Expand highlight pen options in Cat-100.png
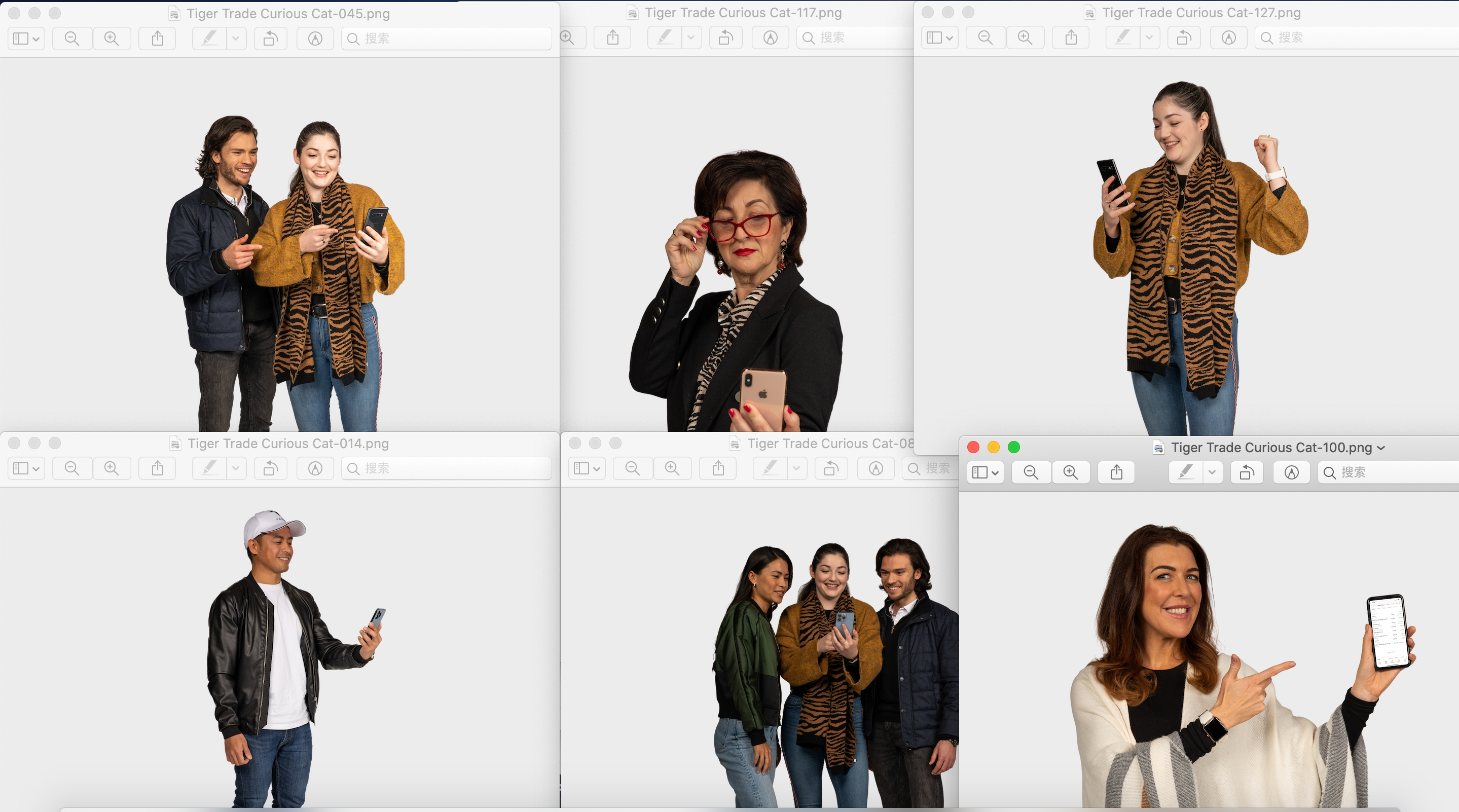The image size is (1459, 812). 1212,472
